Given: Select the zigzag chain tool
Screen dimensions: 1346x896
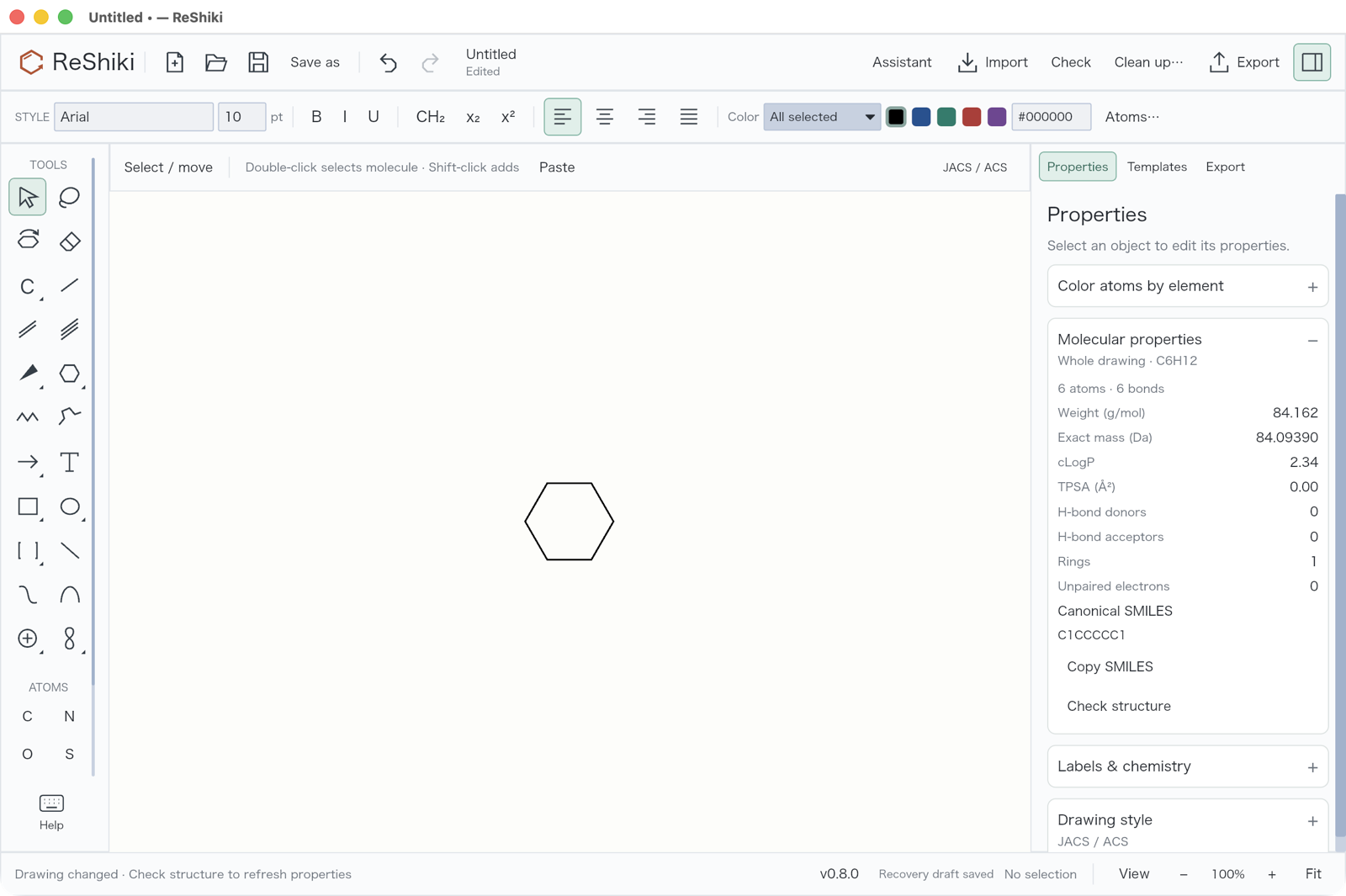Looking at the screenshot, I should [28, 416].
